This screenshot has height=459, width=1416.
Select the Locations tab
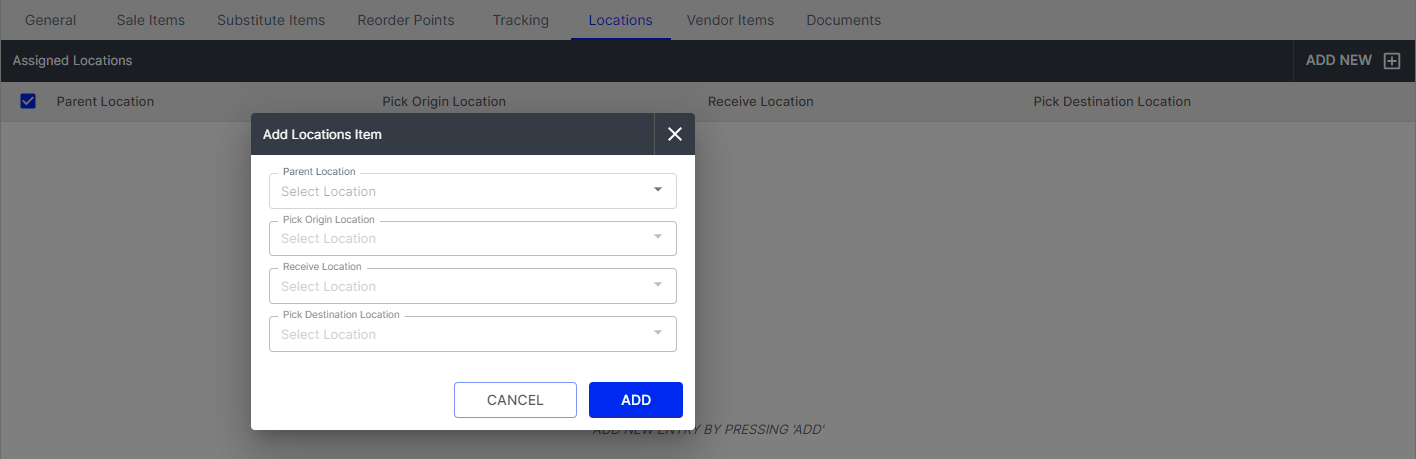[620, 20]
